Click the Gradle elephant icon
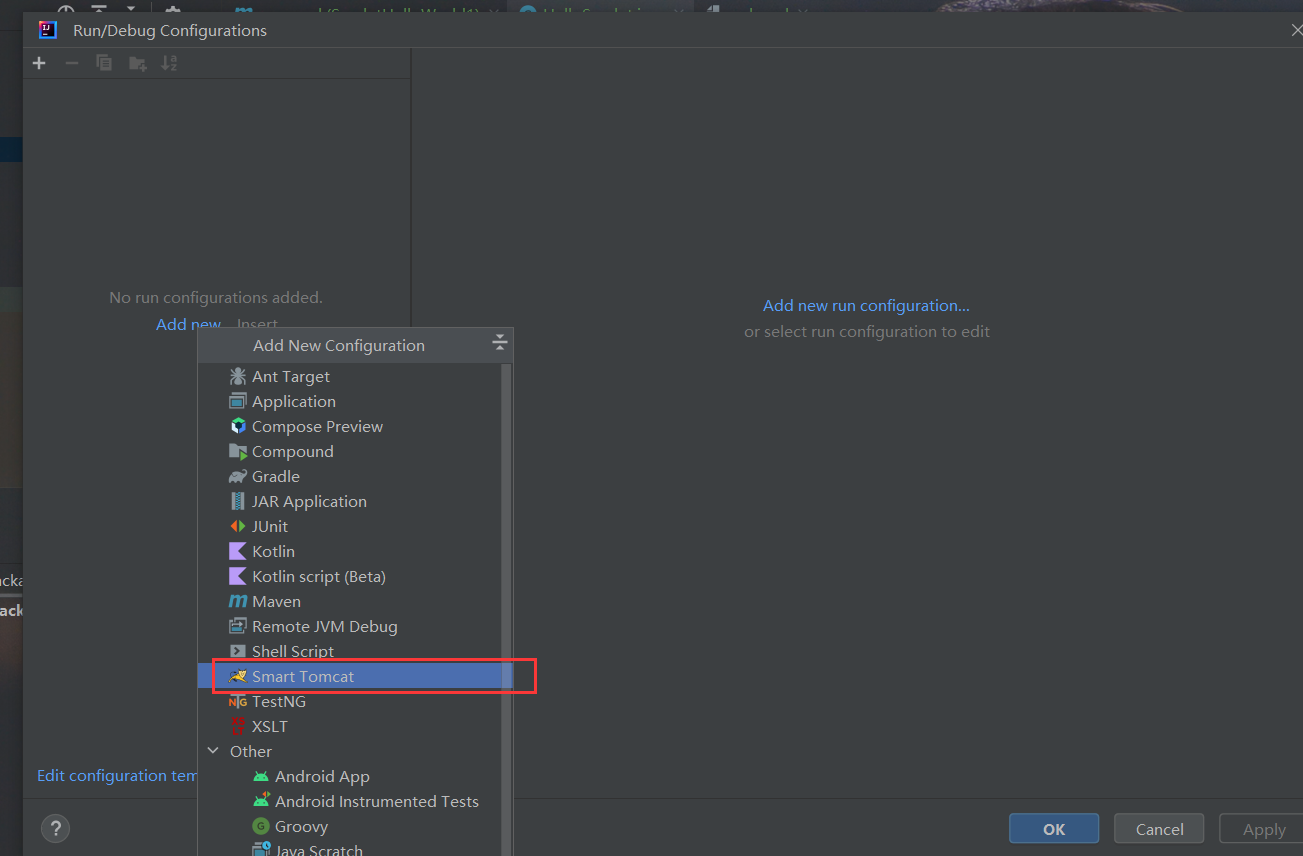The image size is (1303, 856). (x=237, y=476)
